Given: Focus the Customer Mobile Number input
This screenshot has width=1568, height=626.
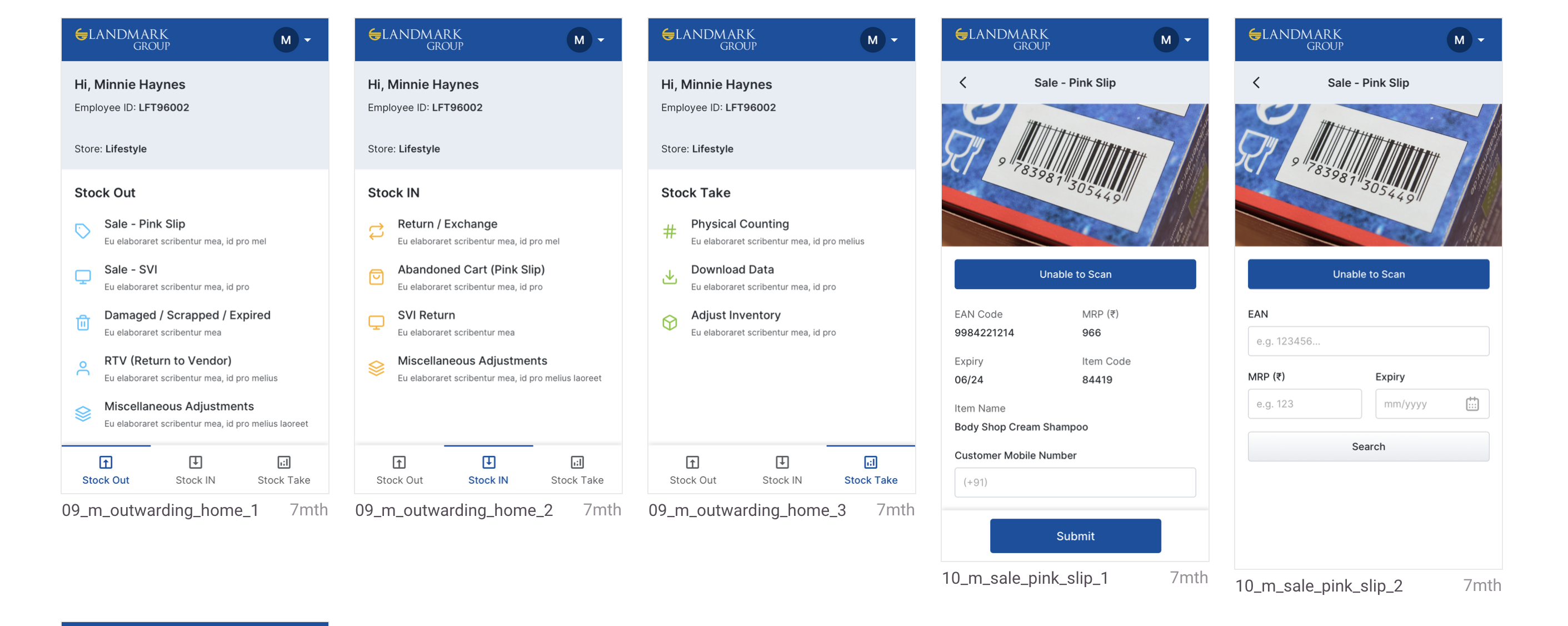Looking at the screenshot, I should (1075, 481).
